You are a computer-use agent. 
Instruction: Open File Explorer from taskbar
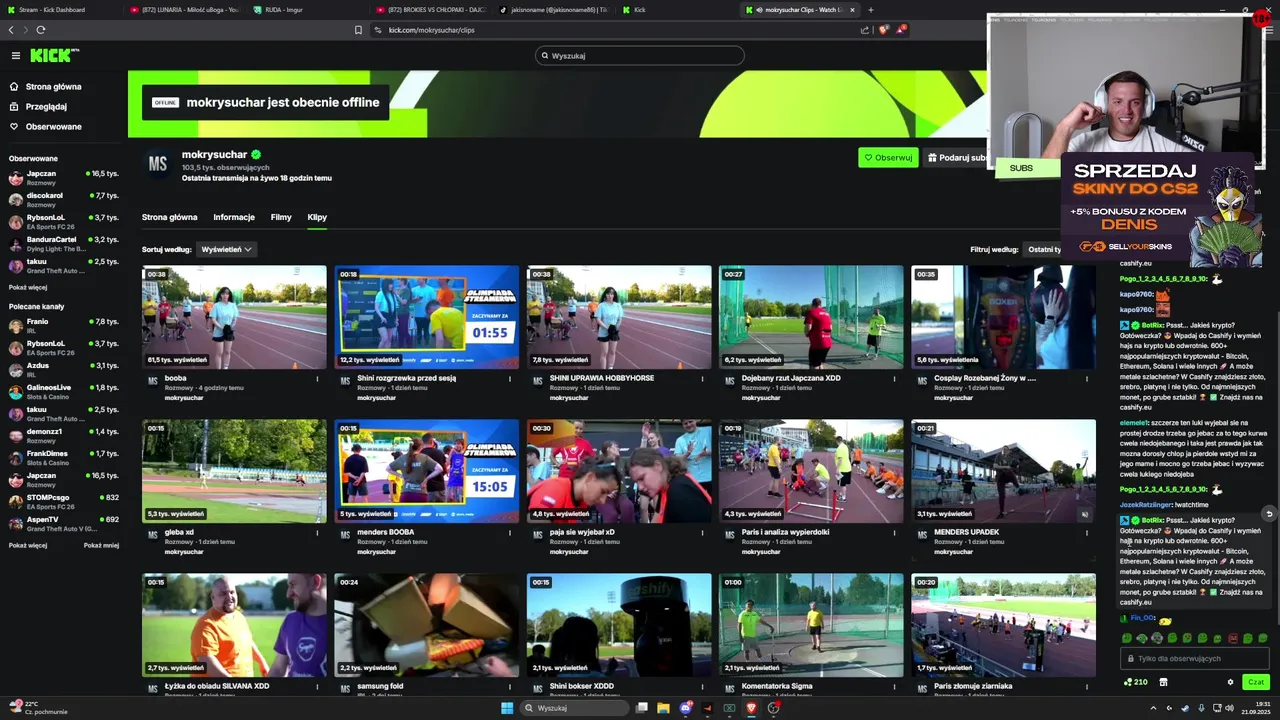coord(663,708)
